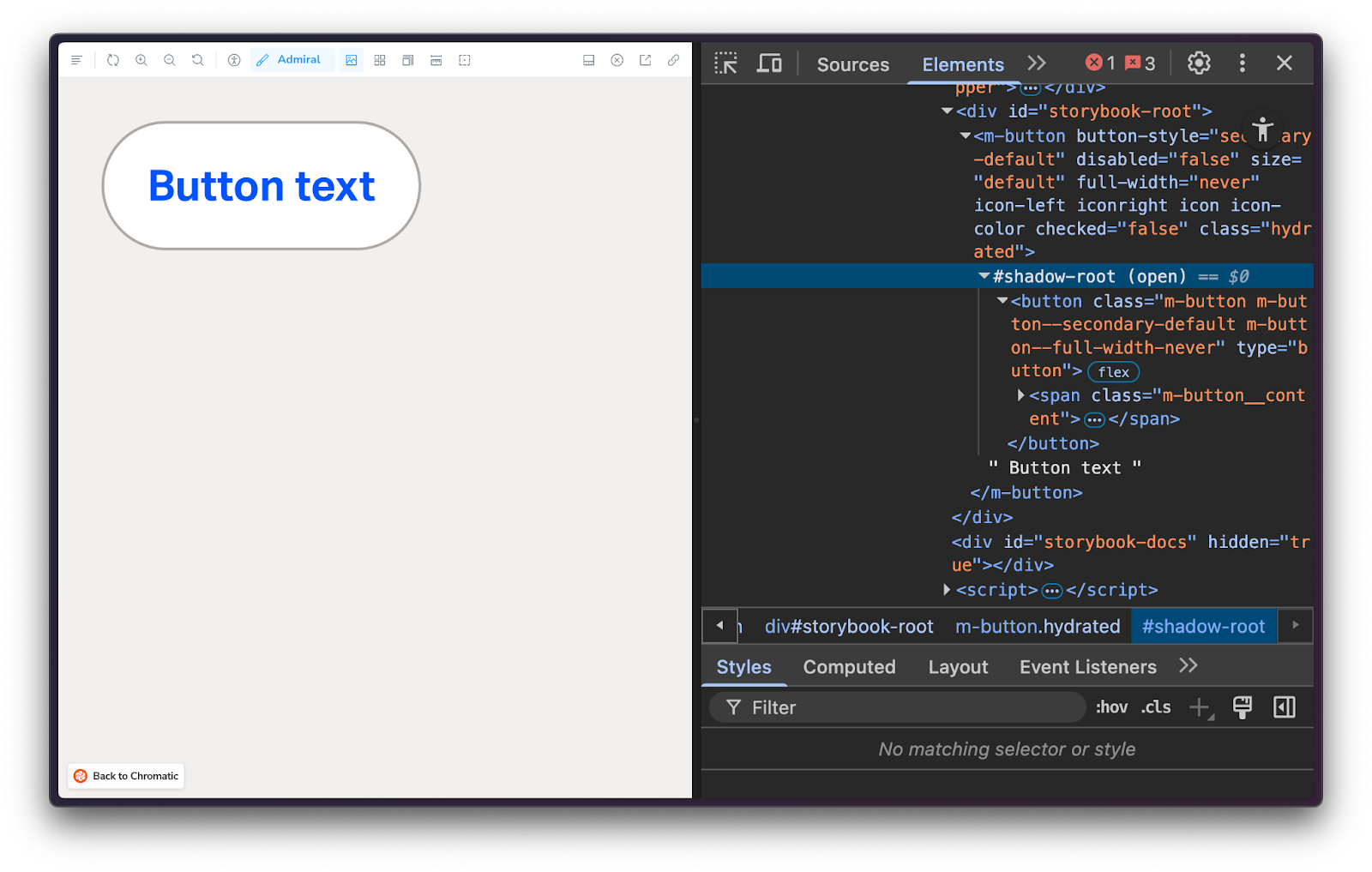Image resolution: width=1372 pixels, height=872 pixels.
Task: Toggle the device emulation toolbar
Action: (769, 63)
